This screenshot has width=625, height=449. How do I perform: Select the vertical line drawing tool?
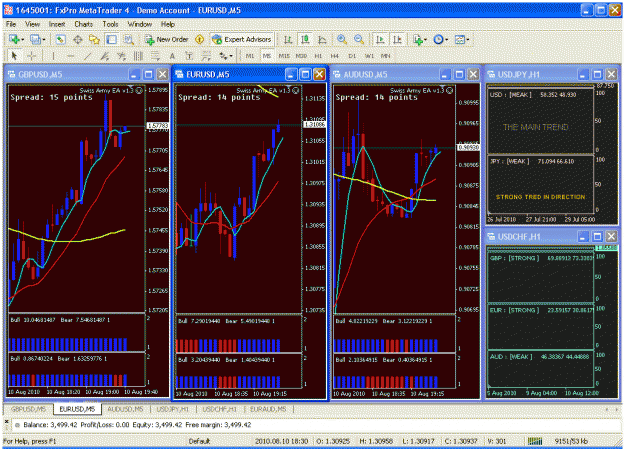pos(53,56)
